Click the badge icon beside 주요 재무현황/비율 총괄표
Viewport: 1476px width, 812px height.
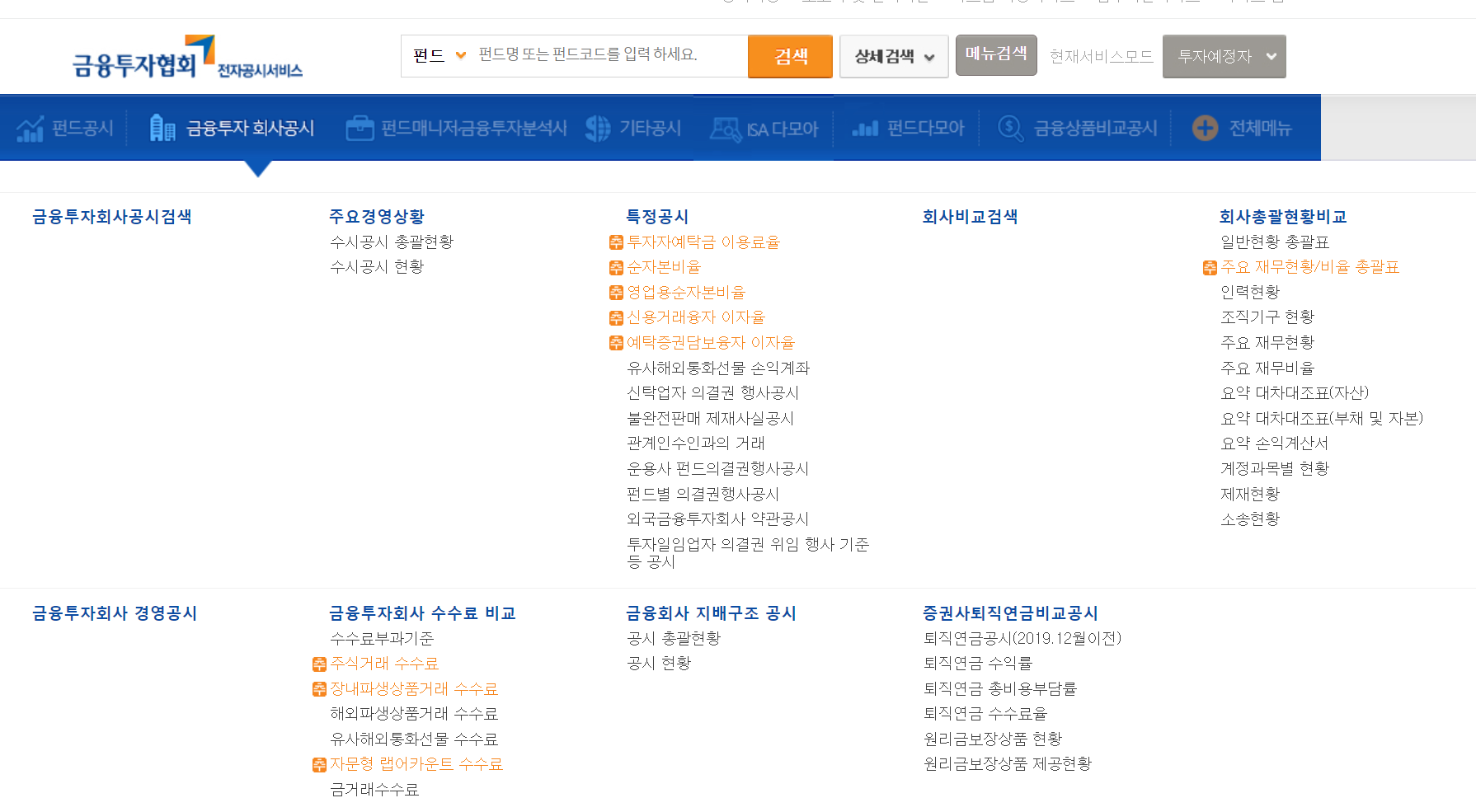pos(1210,268)
